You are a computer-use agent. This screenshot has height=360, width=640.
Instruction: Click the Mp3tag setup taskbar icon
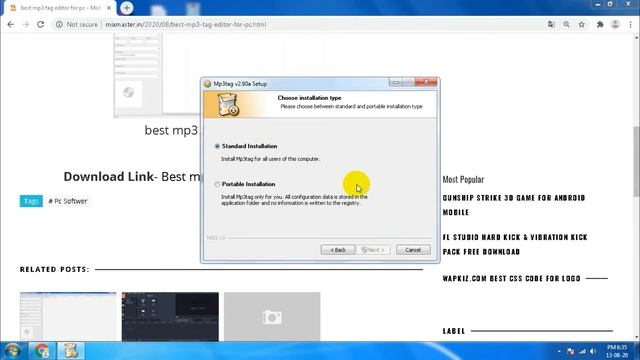pos(71,351)
